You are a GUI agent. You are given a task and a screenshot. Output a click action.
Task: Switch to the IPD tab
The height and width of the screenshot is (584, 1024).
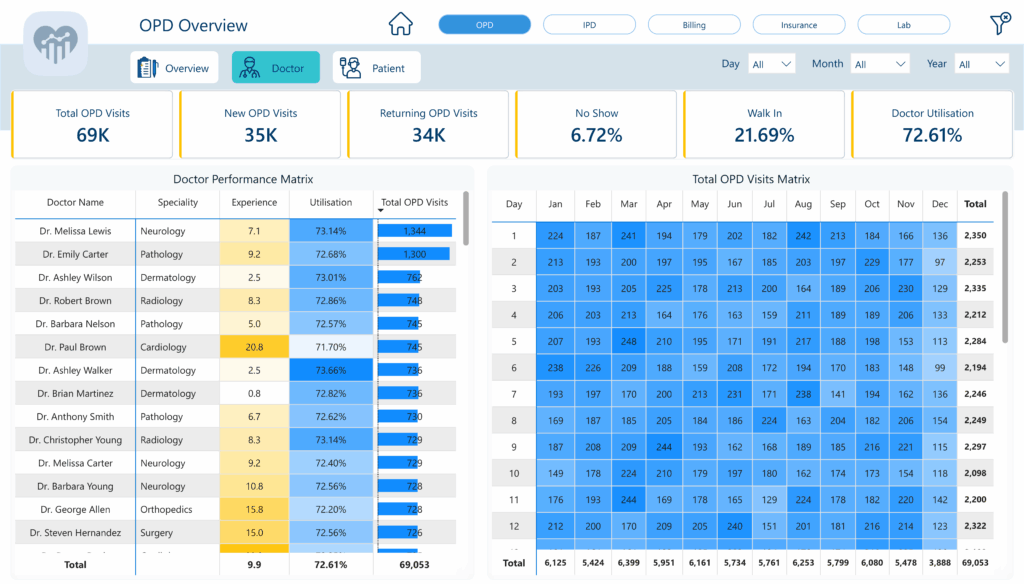pyautogui.click(x=589, y=25)
